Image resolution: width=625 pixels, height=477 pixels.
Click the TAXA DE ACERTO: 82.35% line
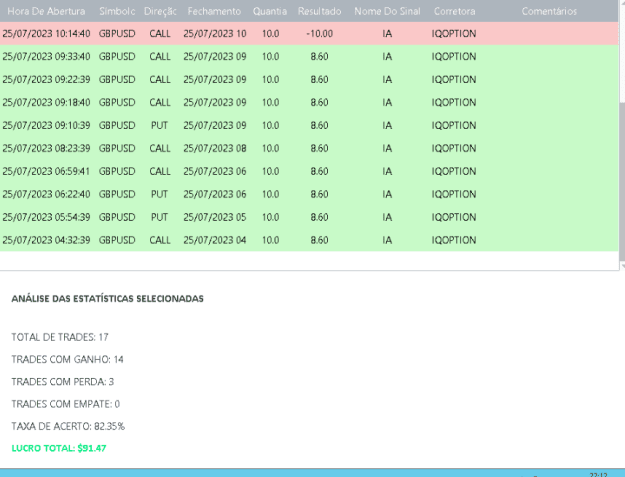click(x=68, y=426)
